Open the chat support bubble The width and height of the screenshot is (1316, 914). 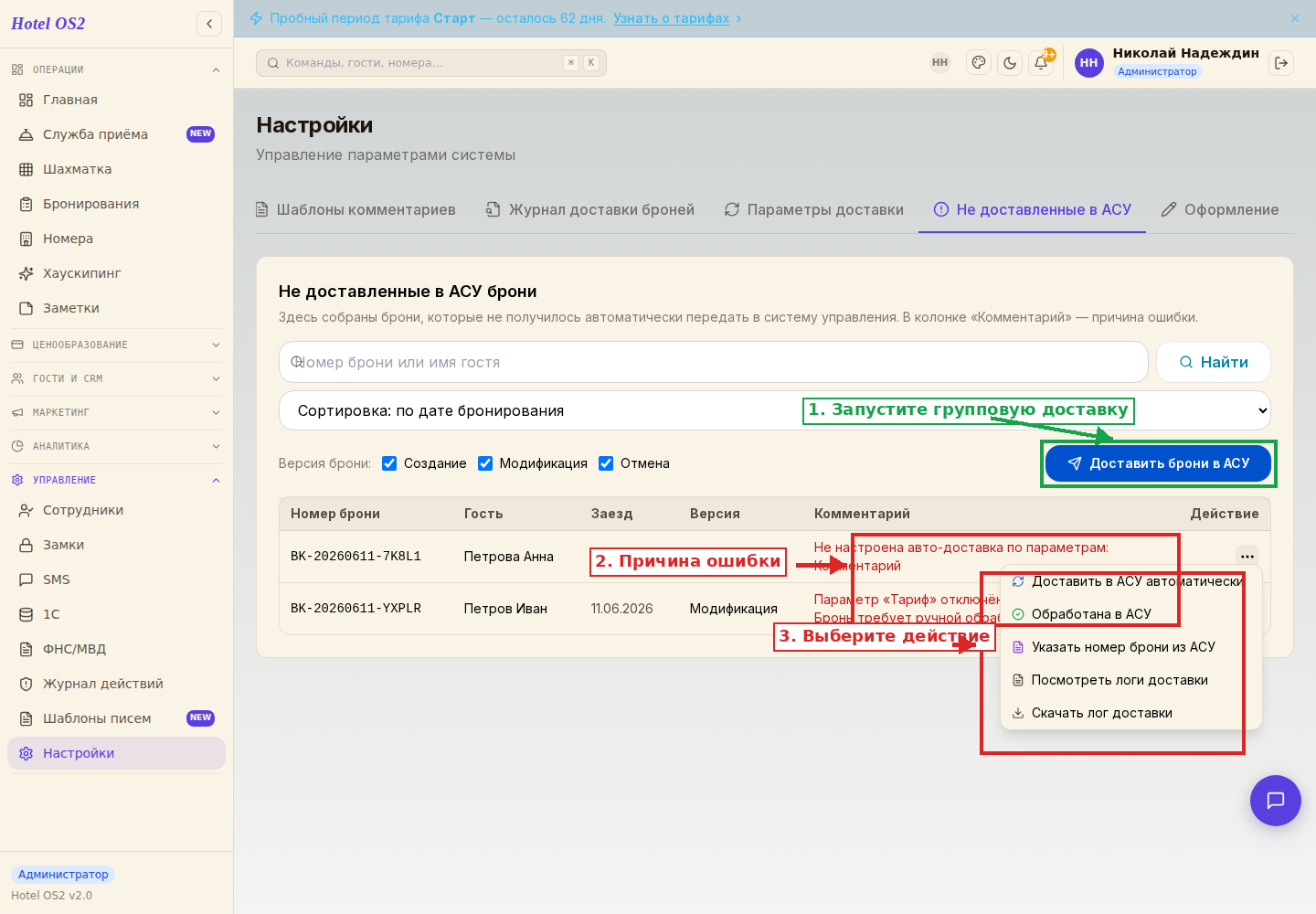[x=1275, y=801]
